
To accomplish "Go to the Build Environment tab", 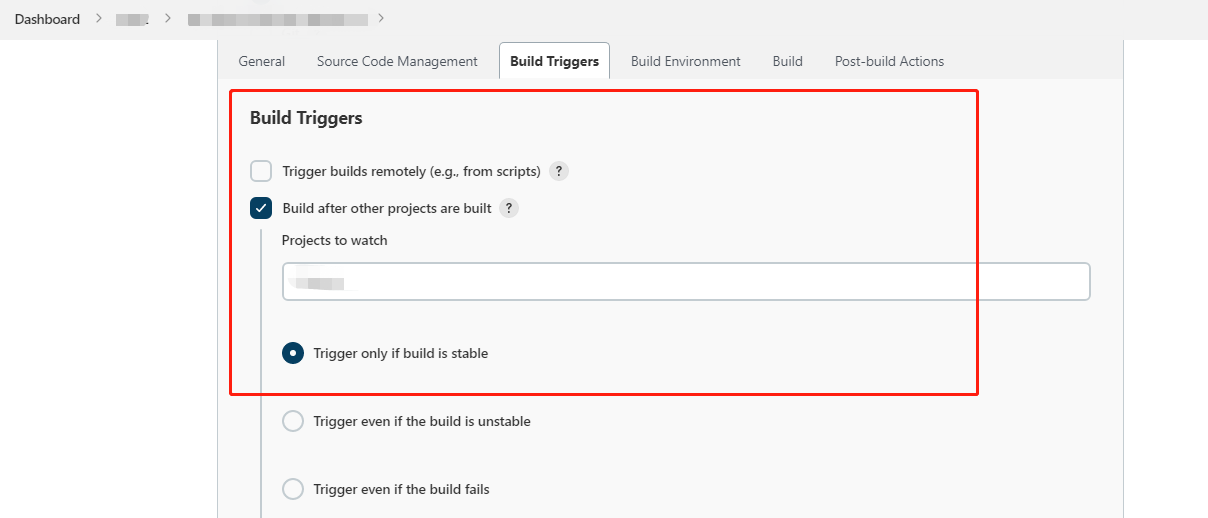I will [x=686, y=61].
